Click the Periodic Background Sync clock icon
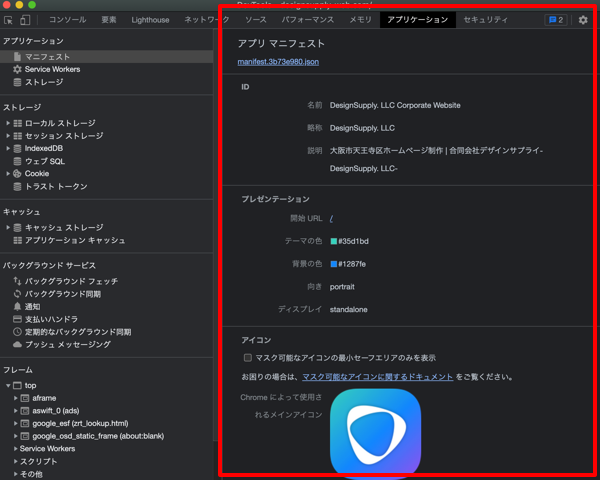 17,332
